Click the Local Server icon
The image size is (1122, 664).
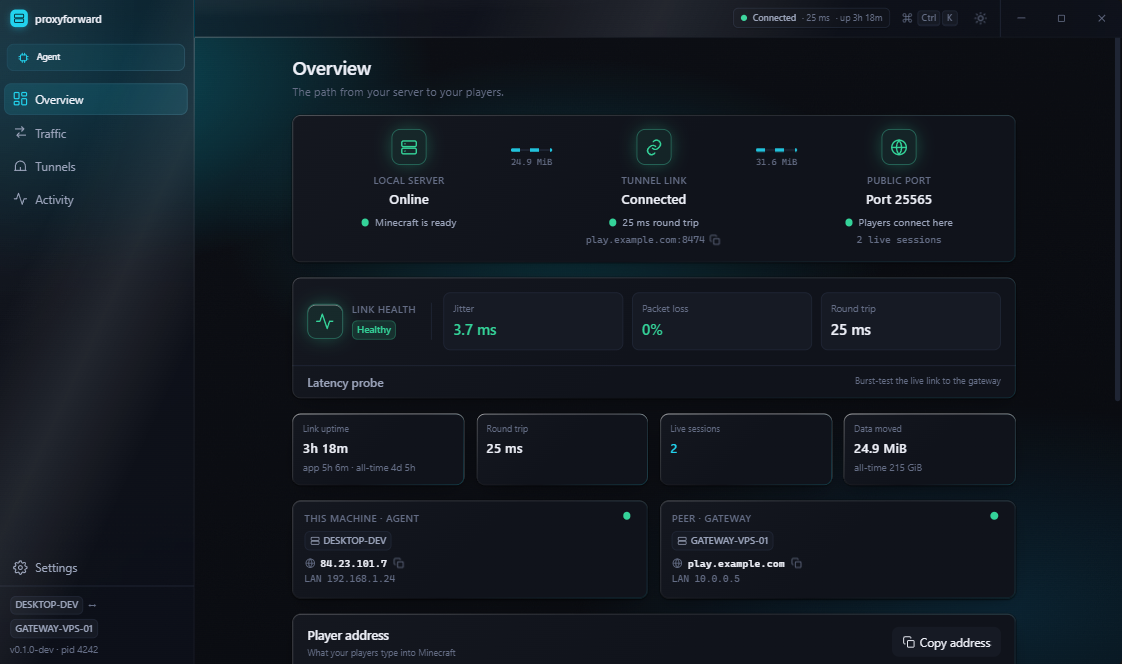tap(409, 147)
